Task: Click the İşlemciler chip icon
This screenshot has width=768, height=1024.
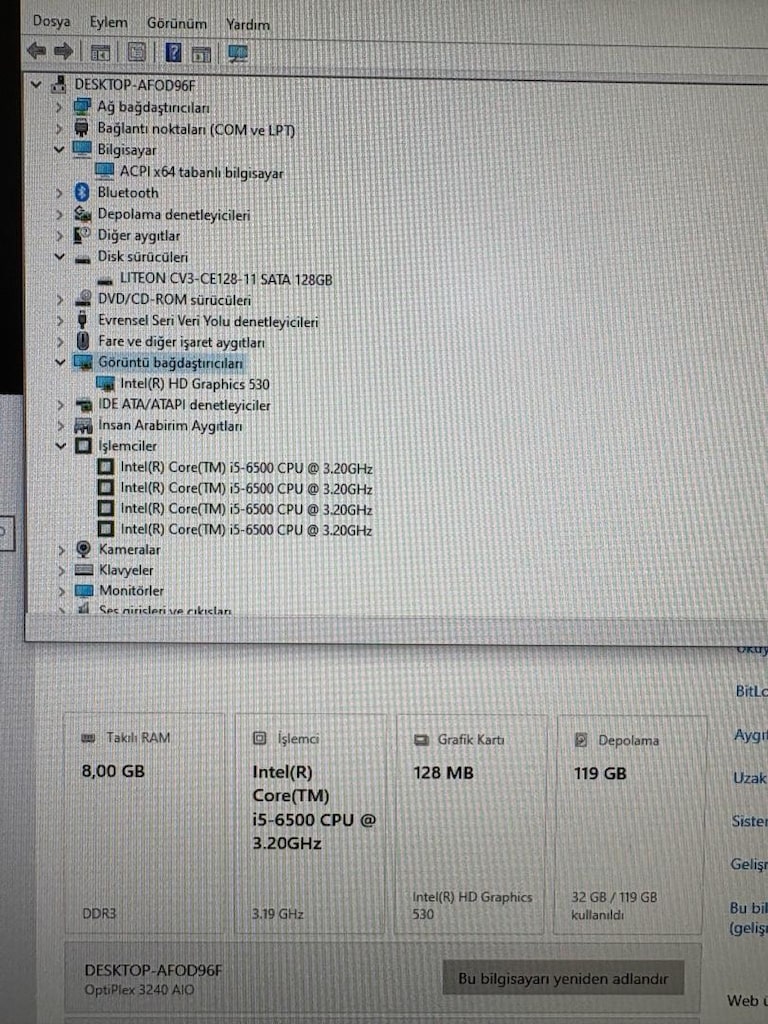Action: pos(83,446)
